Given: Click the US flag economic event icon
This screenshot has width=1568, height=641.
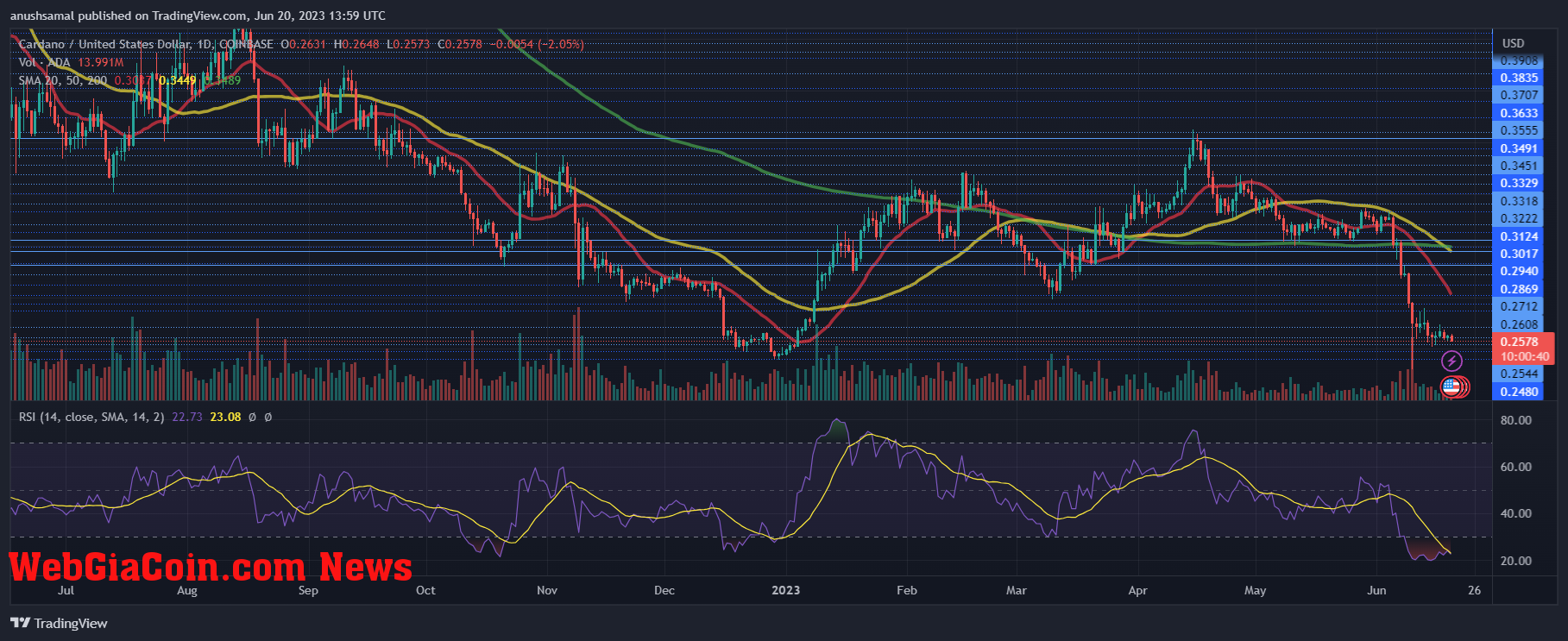Looking at the screenshot, I should (x=1452, y=387).
